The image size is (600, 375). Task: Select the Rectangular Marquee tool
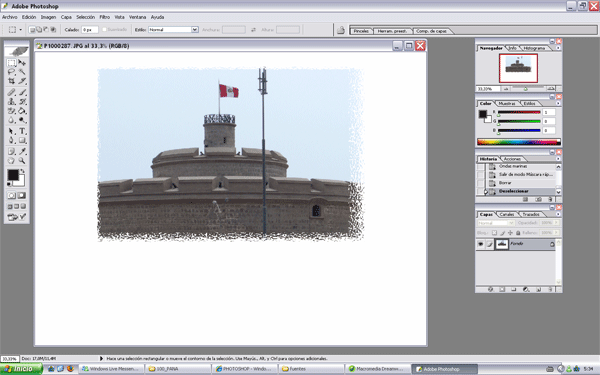(11, 62)
